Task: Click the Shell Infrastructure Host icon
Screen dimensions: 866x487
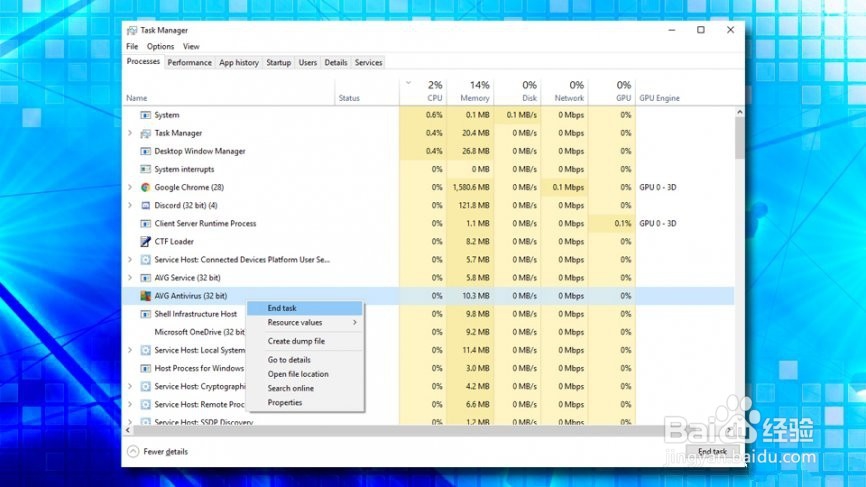Action: (x=145, y=314)
